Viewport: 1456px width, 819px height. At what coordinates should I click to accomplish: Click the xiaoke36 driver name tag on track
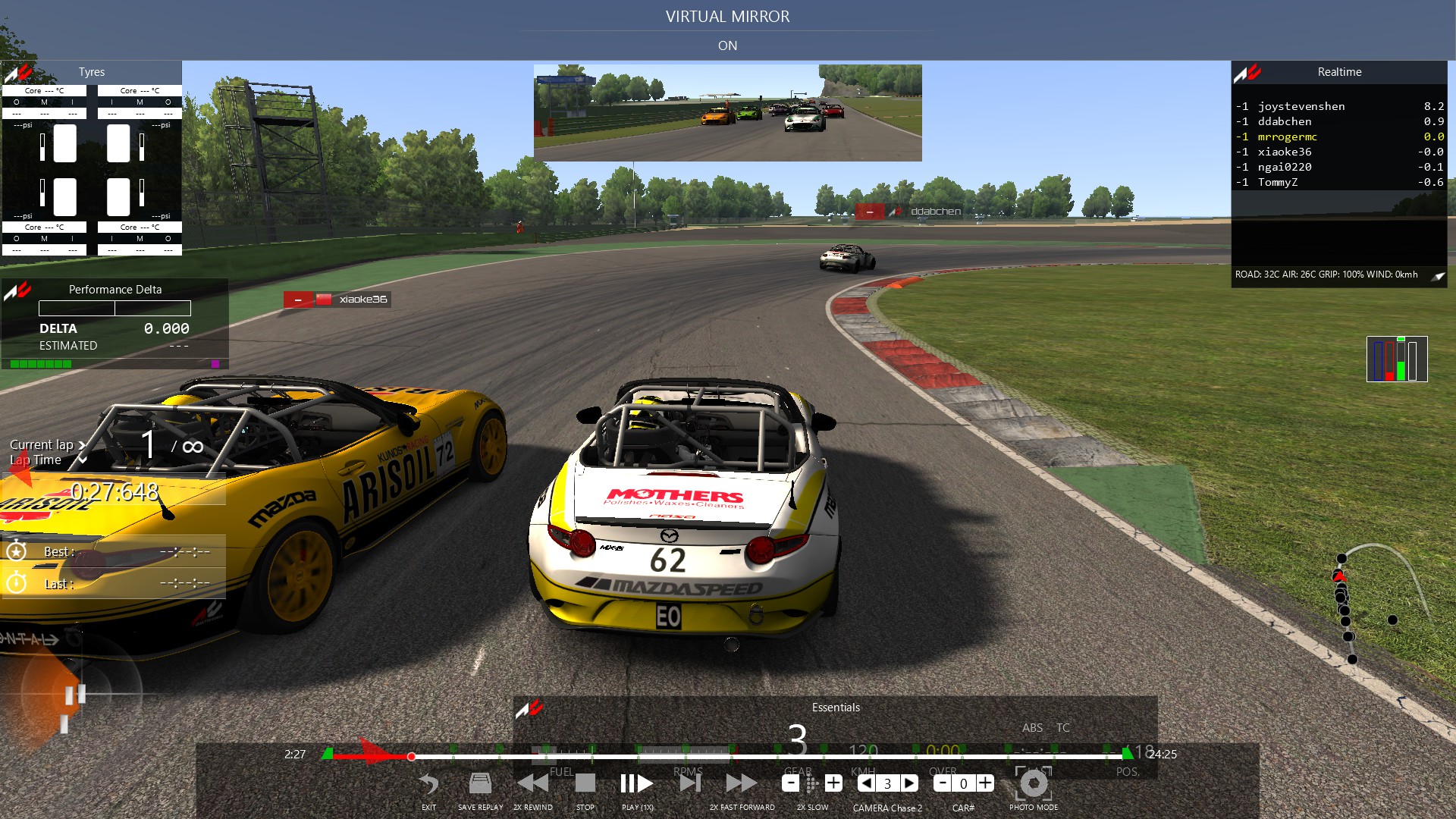(x=337, y=300)
